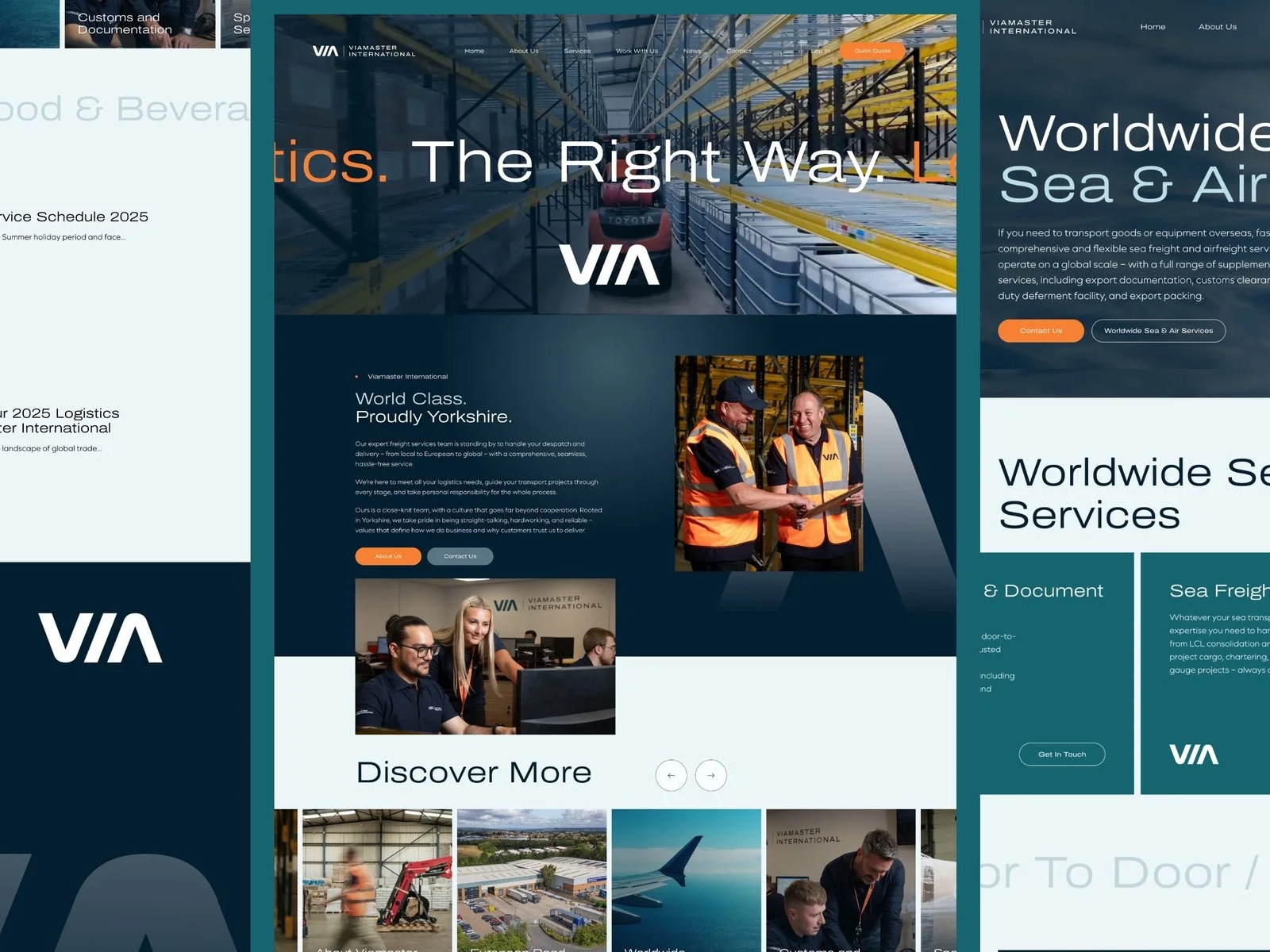Click the grey Contact Us button
Image resolution: width=1270 pixels, height=952 pixels.
(460, 556)
